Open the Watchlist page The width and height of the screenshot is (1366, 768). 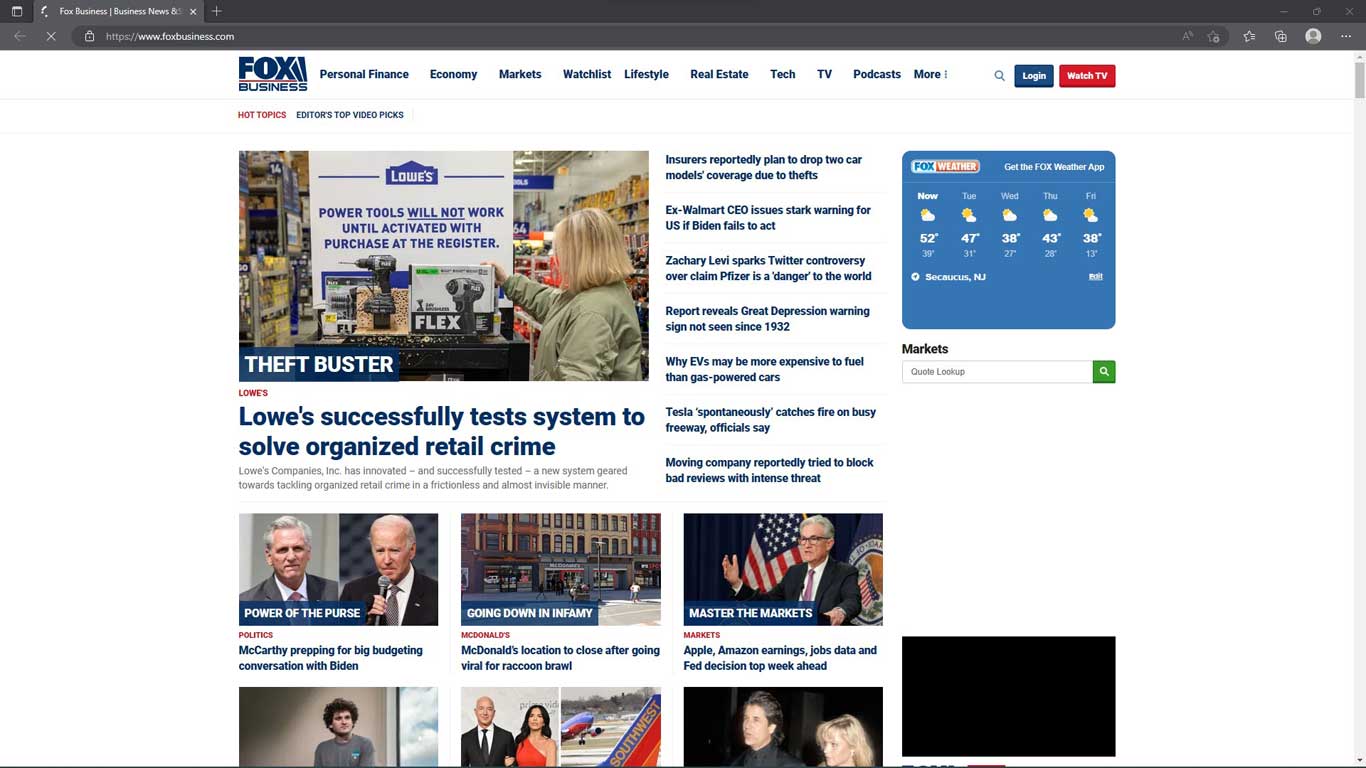click(587, 75)
